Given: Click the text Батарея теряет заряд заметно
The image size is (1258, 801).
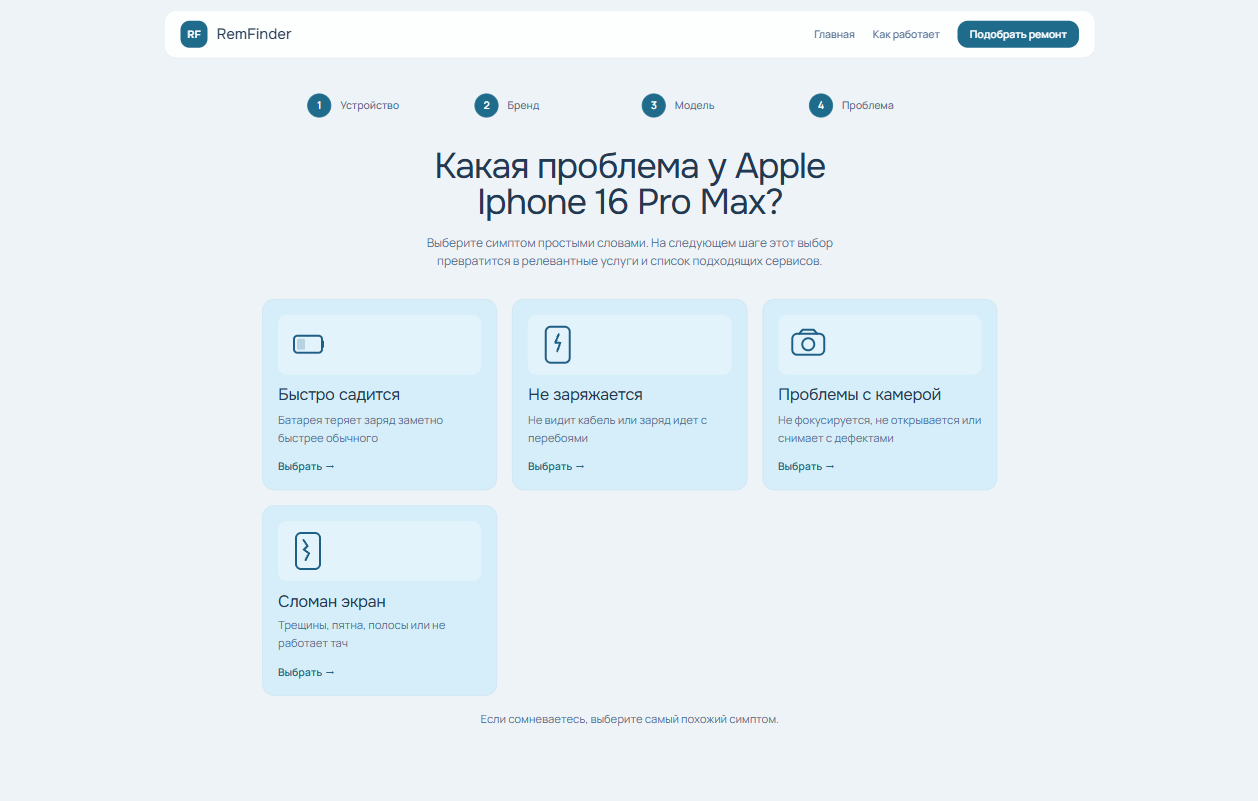Looking at the screenshot, I should (360, 420).
